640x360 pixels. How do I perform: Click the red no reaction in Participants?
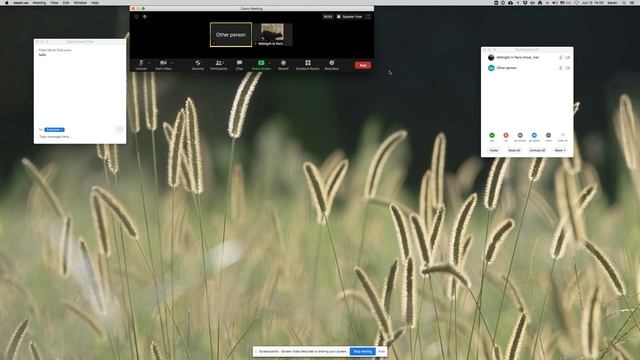[506, 136]
